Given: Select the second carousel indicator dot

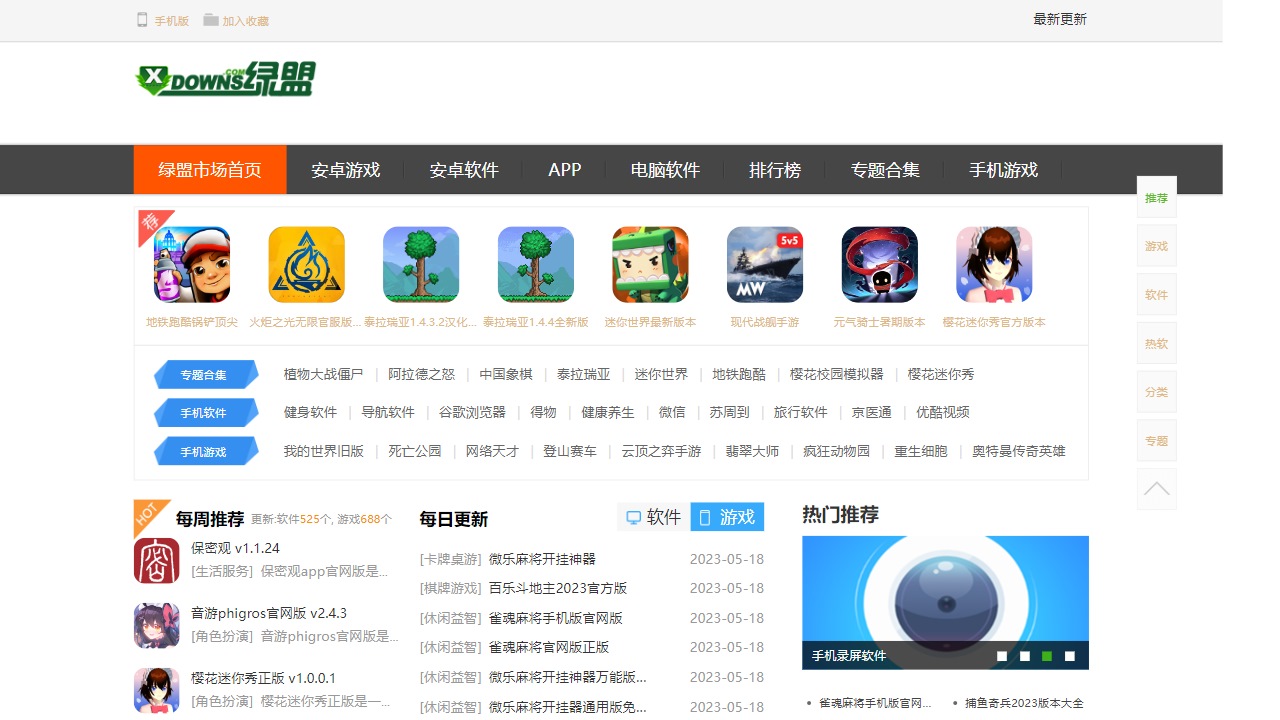Looking at the screenshot, I should pyautogui.click(x=1025, y=656).
